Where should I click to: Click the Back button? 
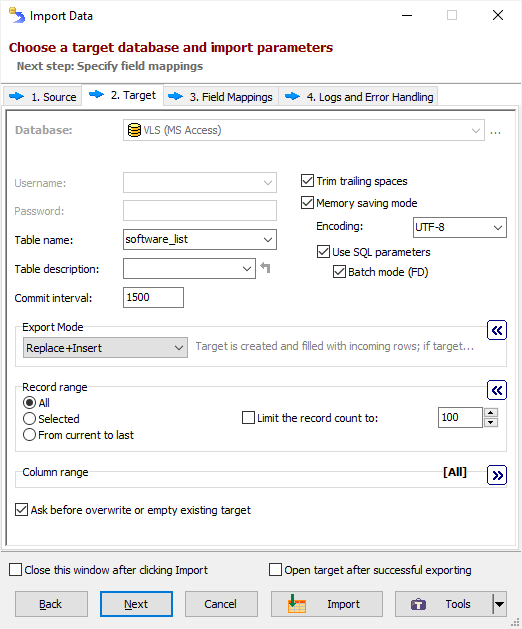(51, 604)
